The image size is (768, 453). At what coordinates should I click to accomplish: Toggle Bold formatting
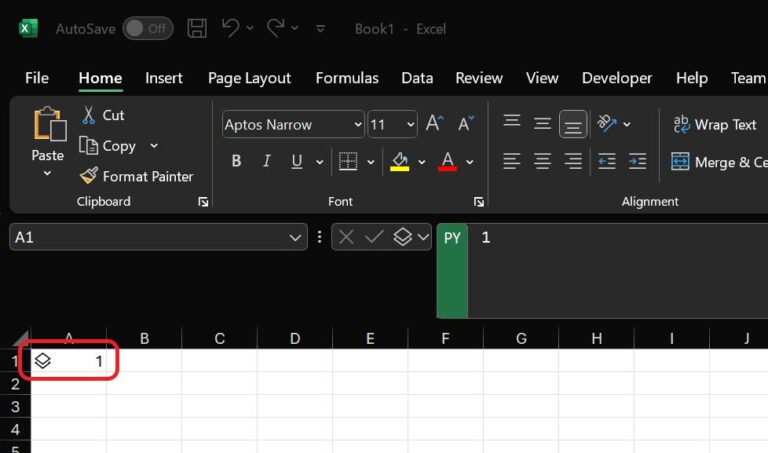click(x=236, y=161)
